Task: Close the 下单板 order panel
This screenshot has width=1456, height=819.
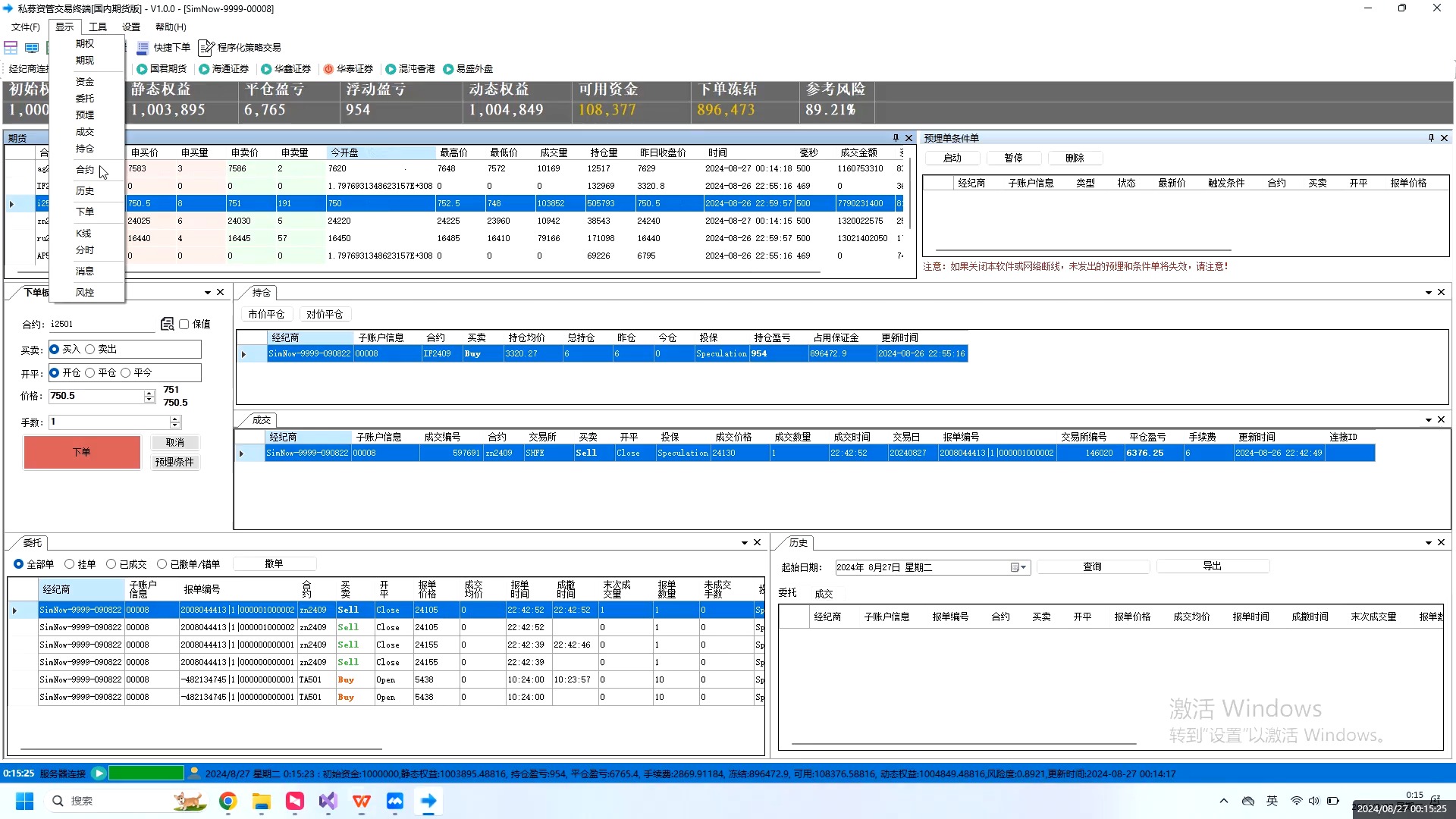Action: (220, 293)
